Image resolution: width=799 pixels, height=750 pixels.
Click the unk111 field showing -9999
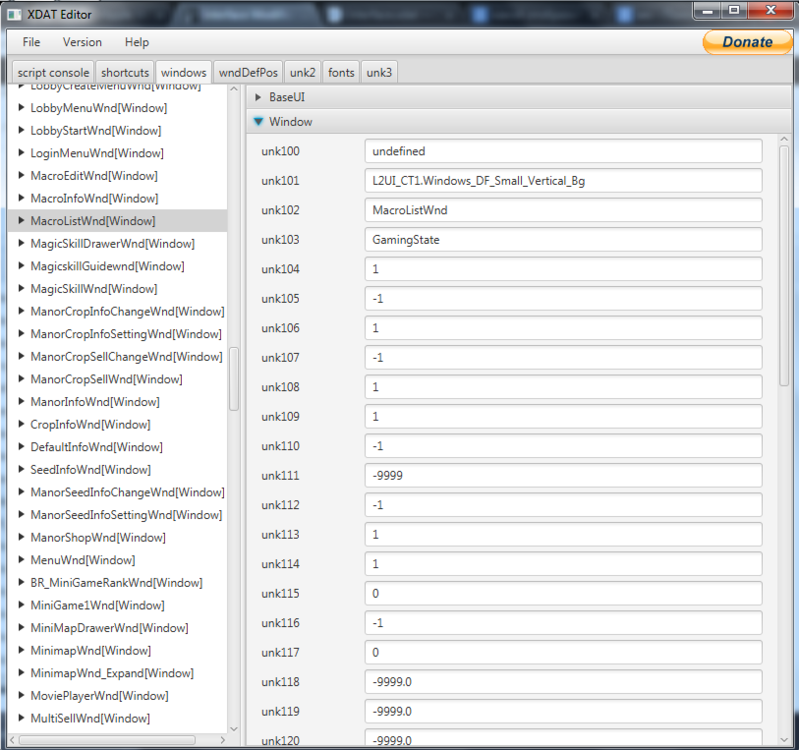pyautogui.click(x=563, y=476)
